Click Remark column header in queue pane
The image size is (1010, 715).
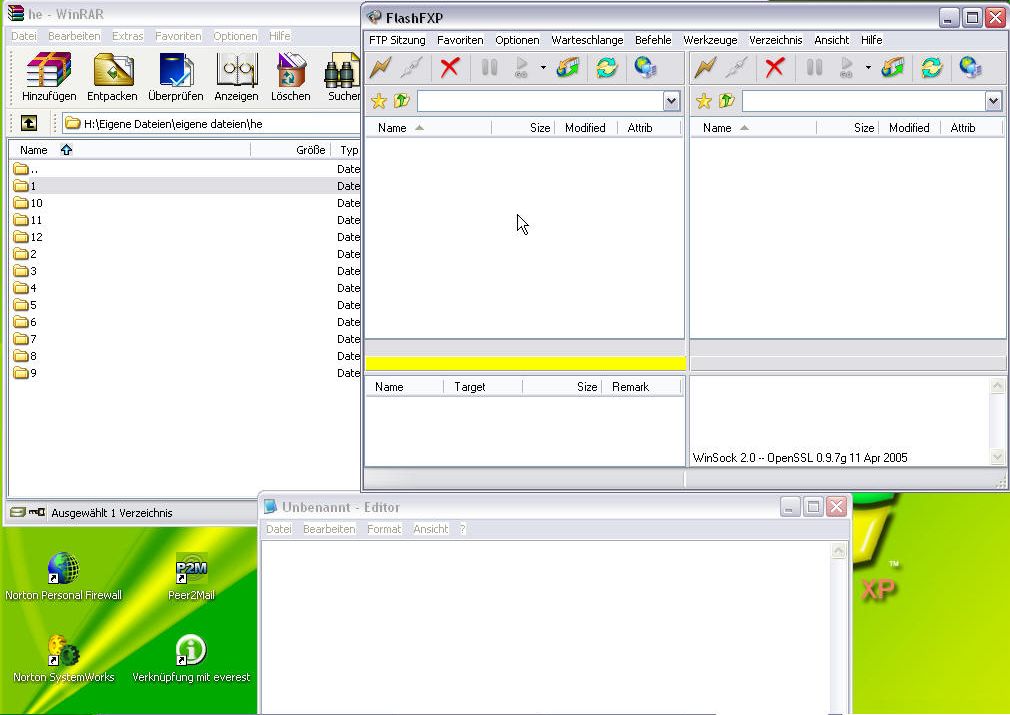point(641,386)
